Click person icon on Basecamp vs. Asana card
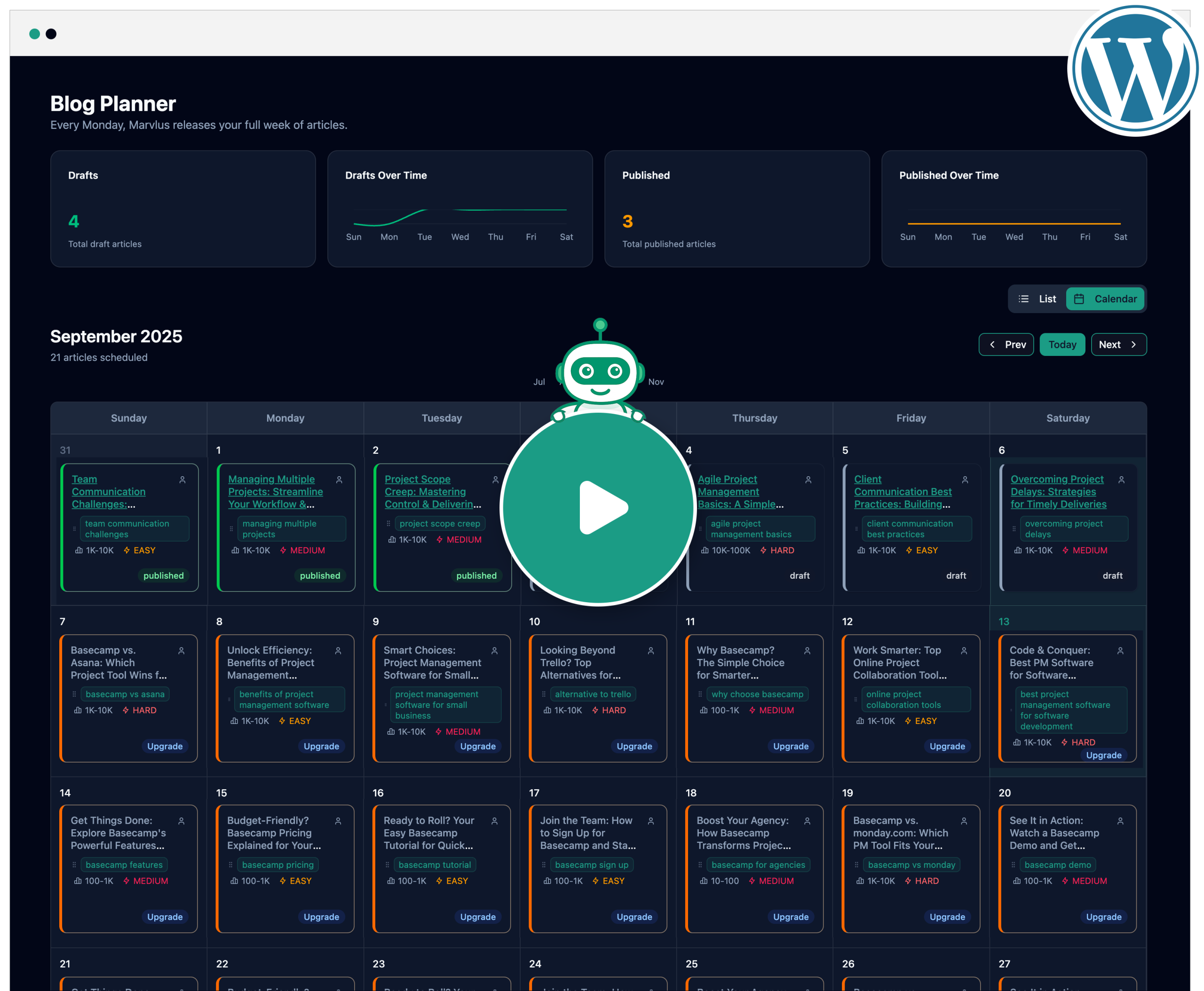 coord(182,651)
